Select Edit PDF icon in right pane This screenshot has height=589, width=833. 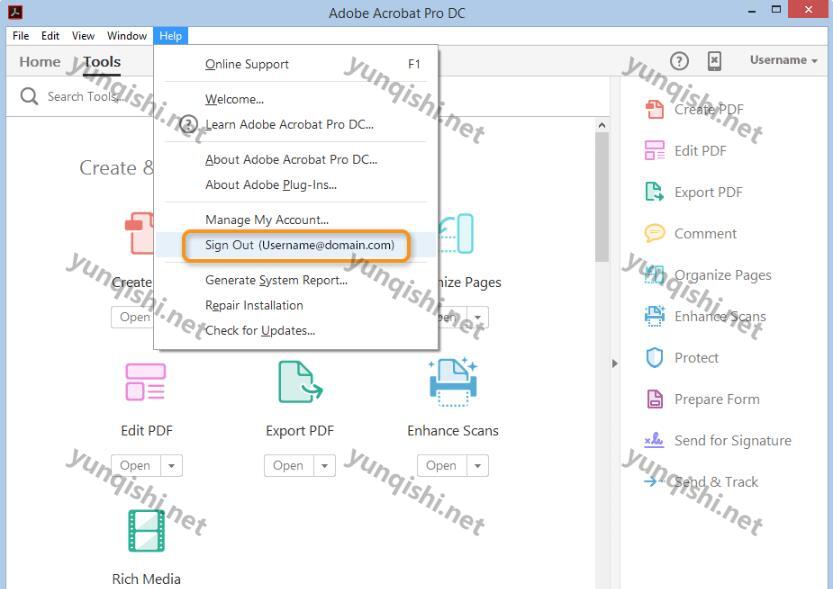(654, 150)
